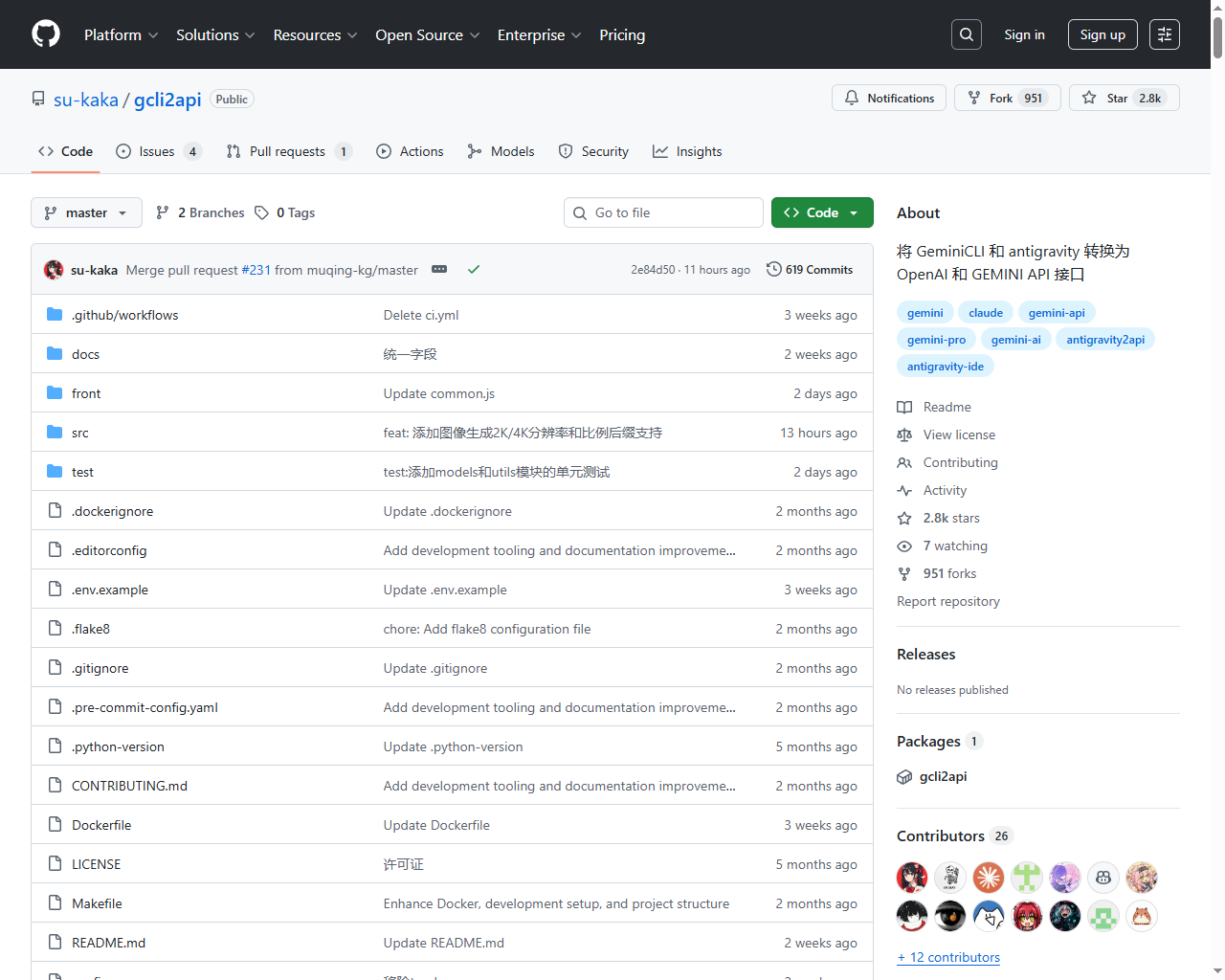
Task: View commit history via the clock icon
Action: point(774,269)
